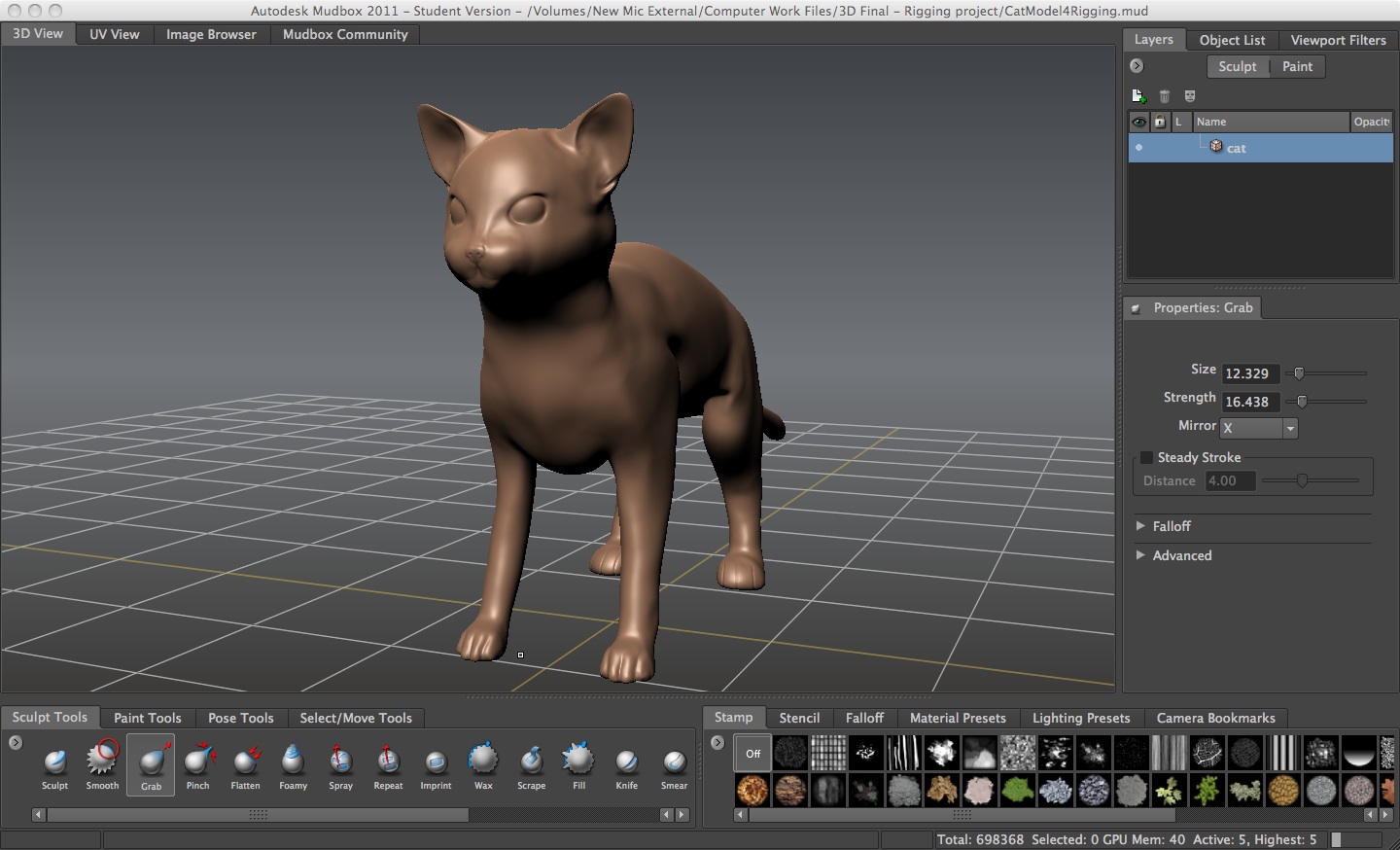Select the Spray sculpt tool
Viewport: 1400px width, 850px height.
click(x=339, y=764)
